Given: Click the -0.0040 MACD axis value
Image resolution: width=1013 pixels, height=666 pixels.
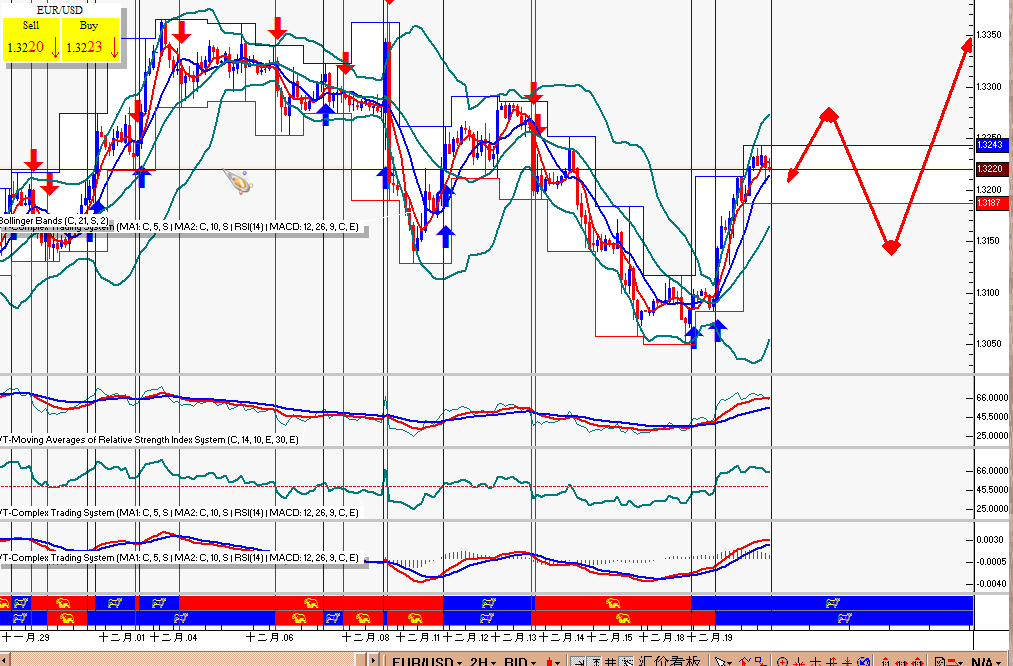Looking at the screenshot, I should tap(990, 584).
